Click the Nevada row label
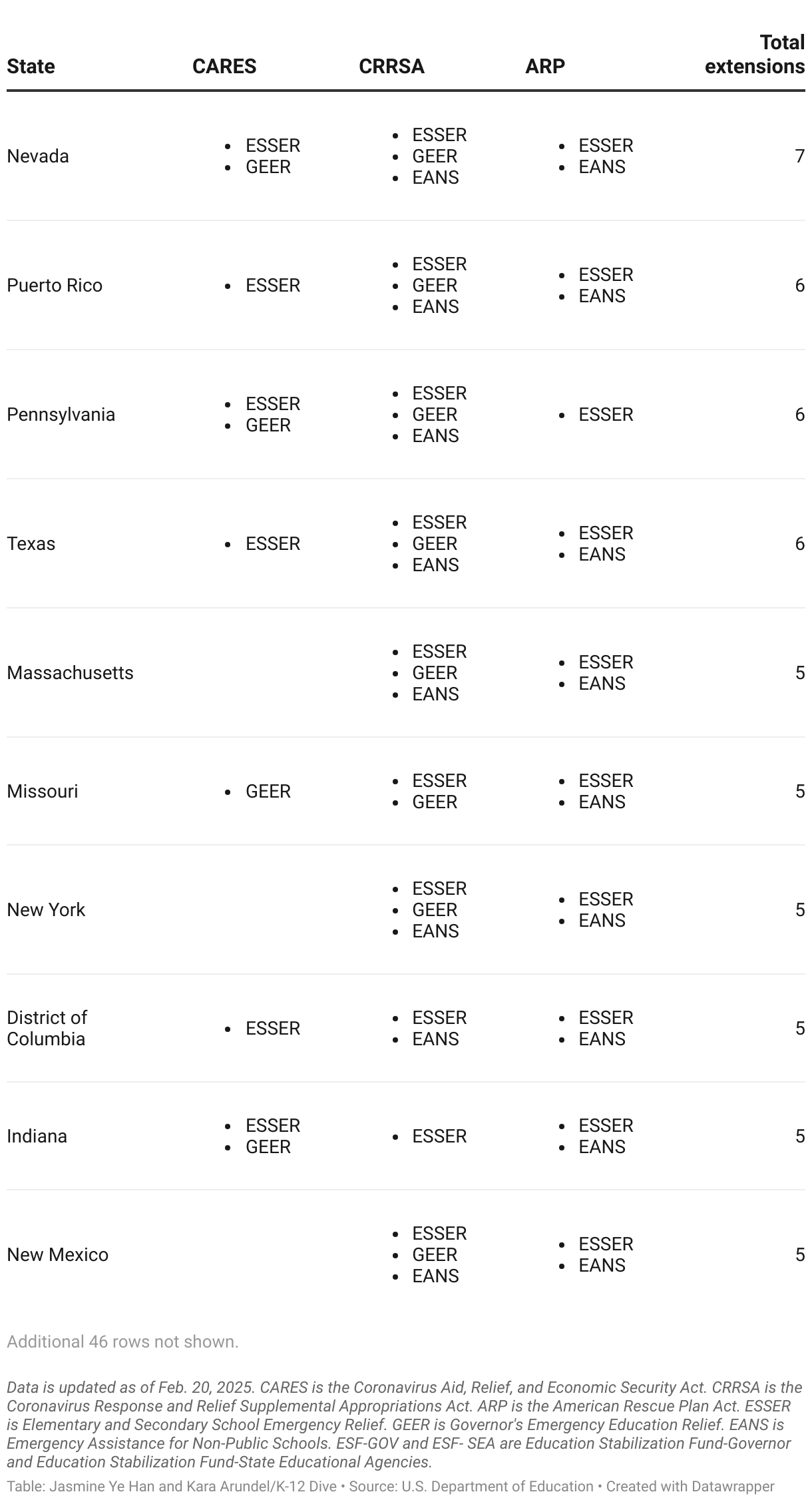 point(38,156)
